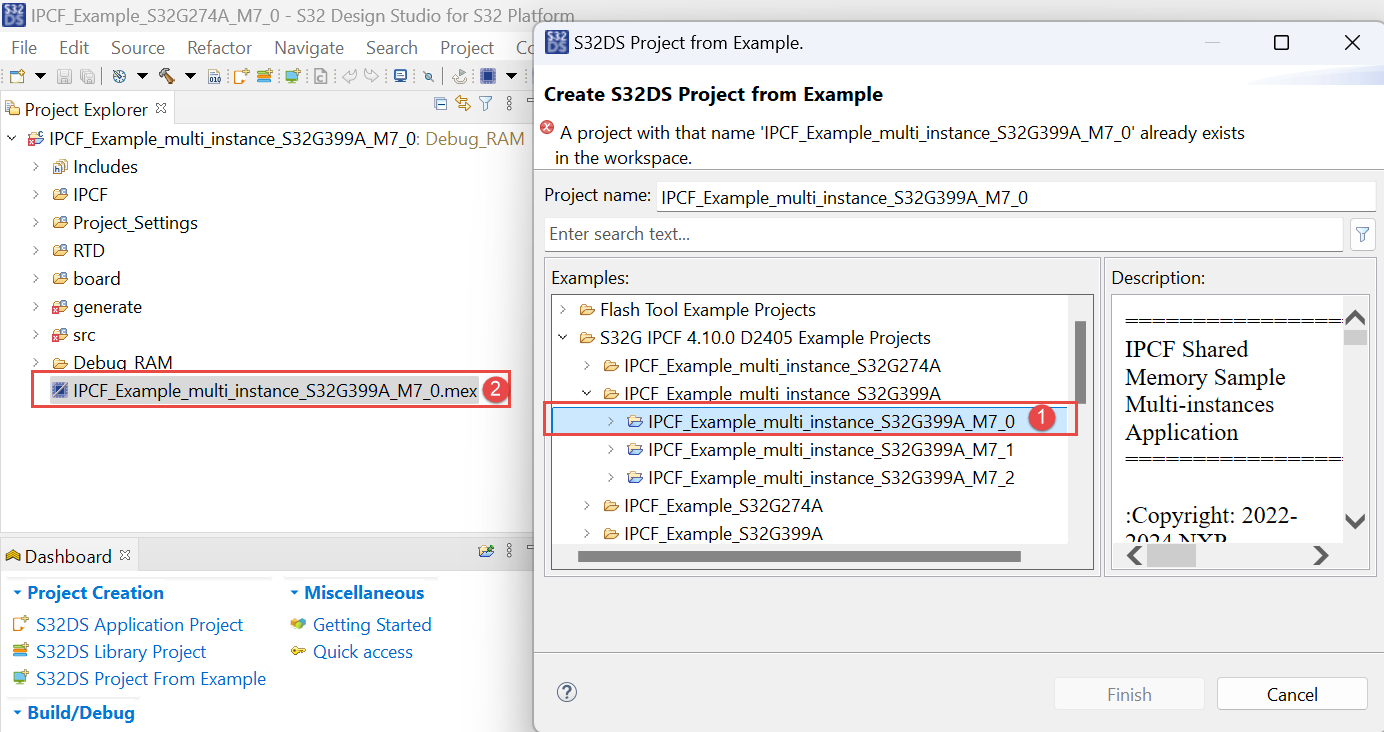Open the chip flash dropdown arrow

(x=511, y=76)
